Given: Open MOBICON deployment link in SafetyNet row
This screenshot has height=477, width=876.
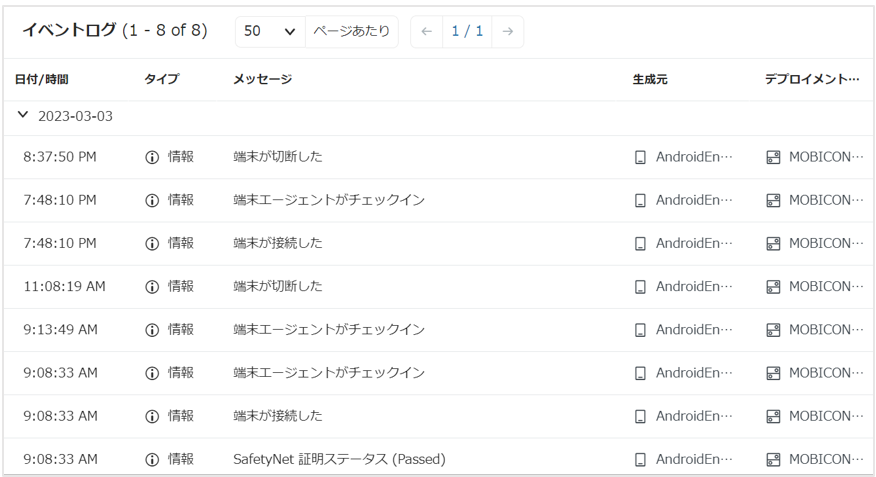Looking at the screenshot, I should [823, 460].
